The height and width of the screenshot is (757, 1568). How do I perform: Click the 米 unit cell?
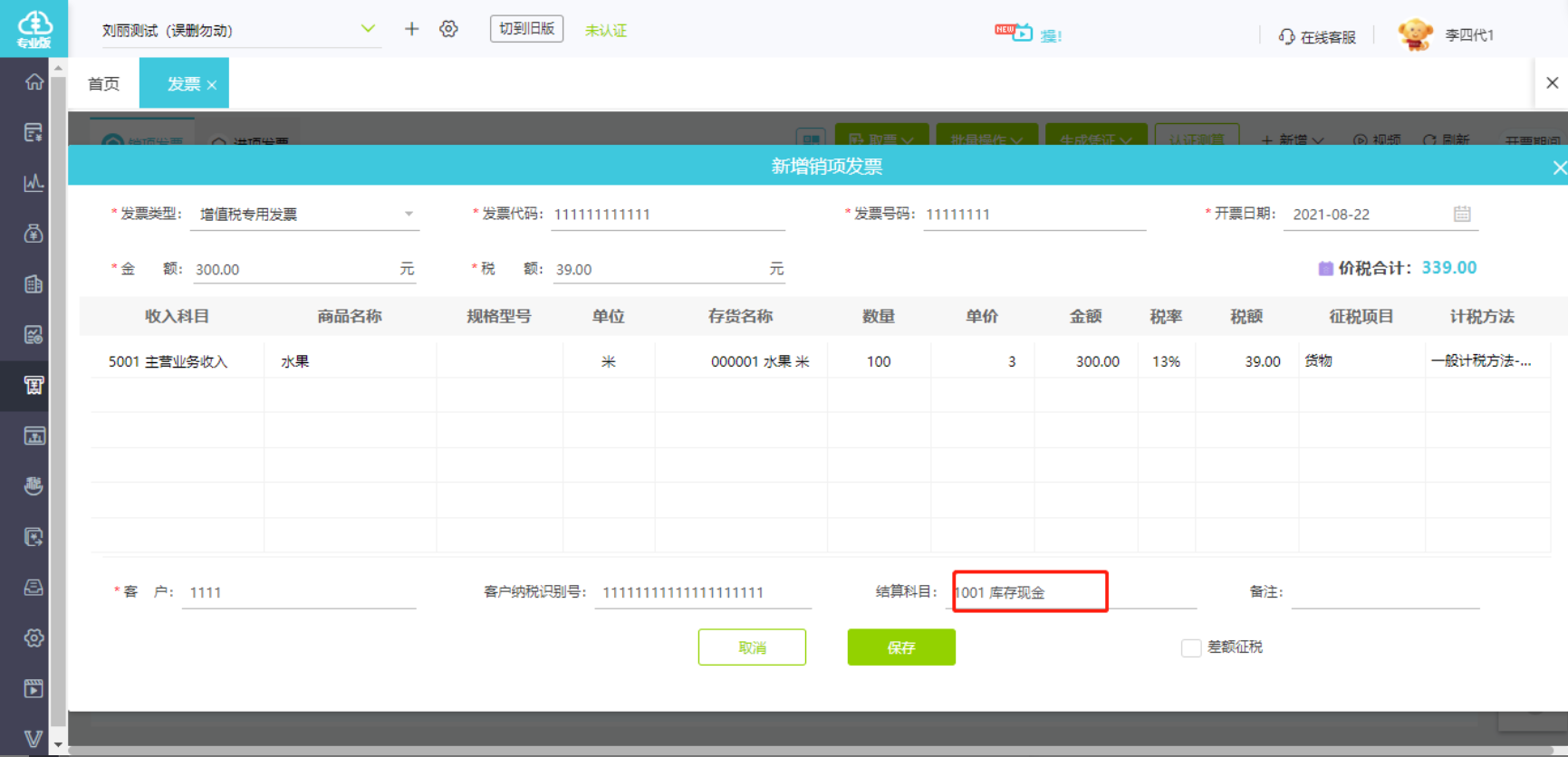click(x=609, y=361)
